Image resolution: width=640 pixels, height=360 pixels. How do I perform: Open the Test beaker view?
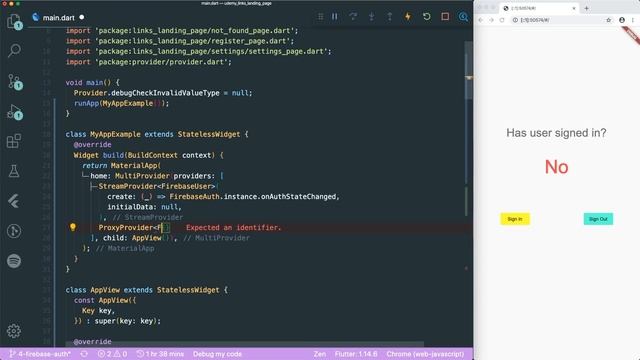(14, 171)
